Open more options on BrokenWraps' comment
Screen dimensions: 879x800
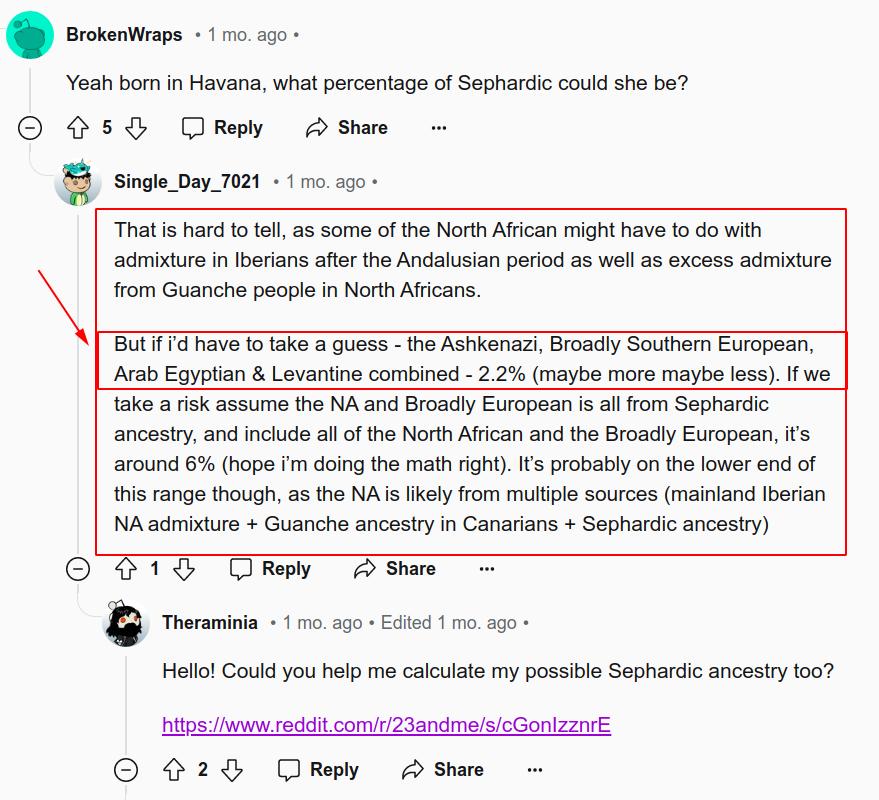tap(438, 128)
